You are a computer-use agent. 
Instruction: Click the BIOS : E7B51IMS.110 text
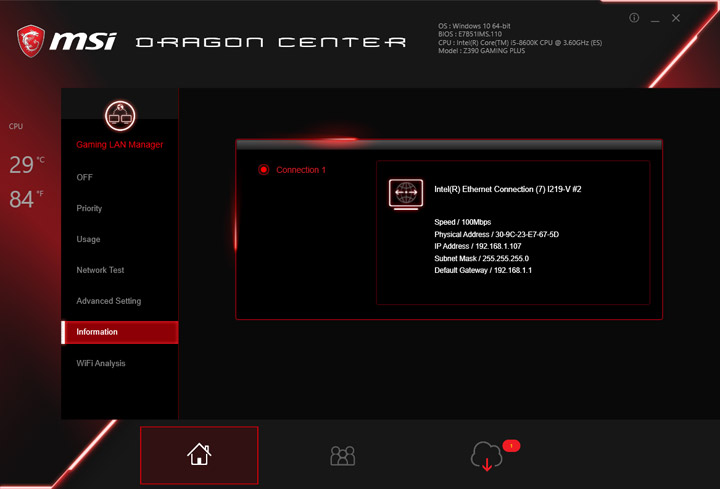[x=470, y=34]
